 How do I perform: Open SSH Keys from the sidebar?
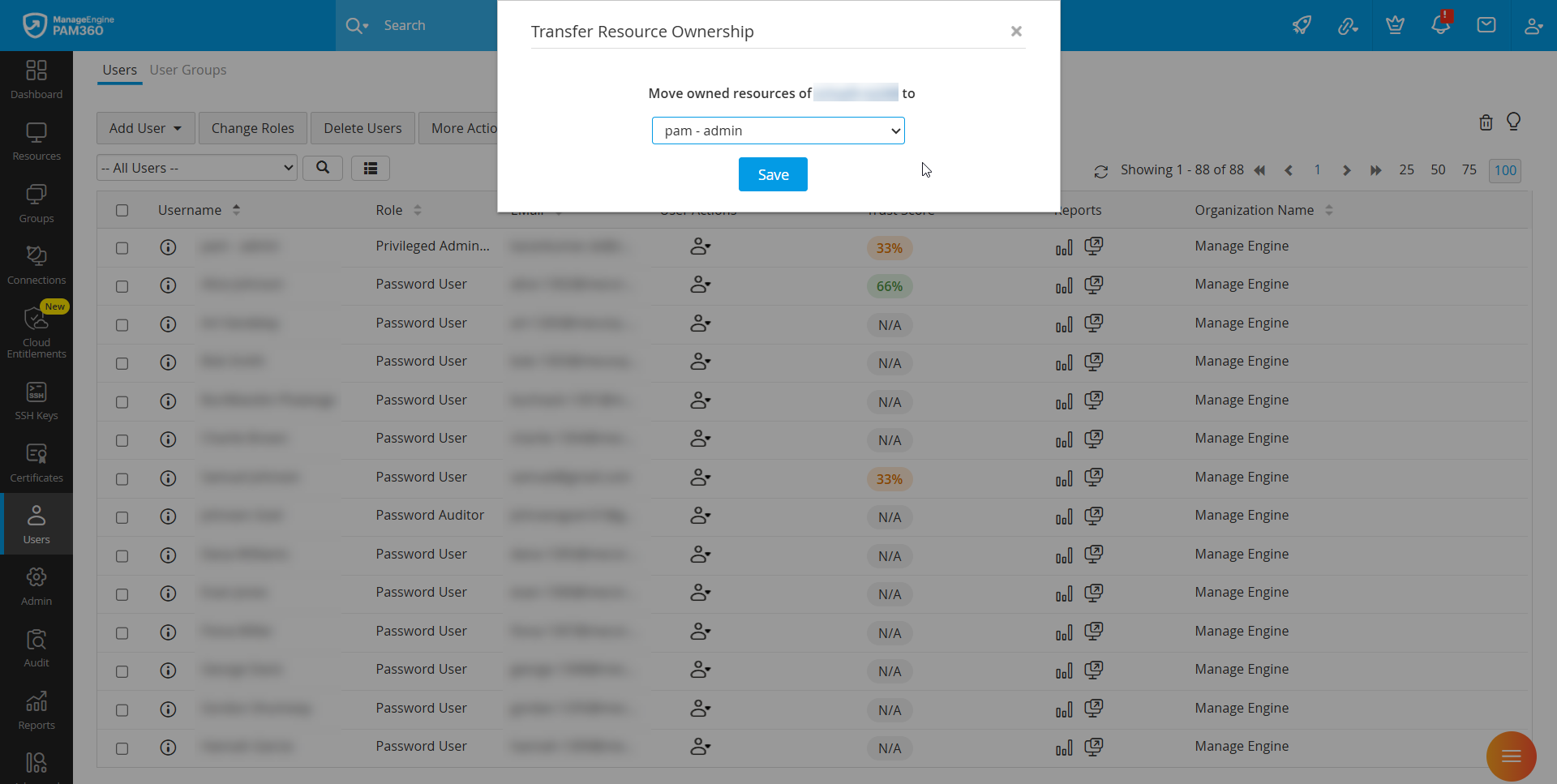click(x=36, y=399)
